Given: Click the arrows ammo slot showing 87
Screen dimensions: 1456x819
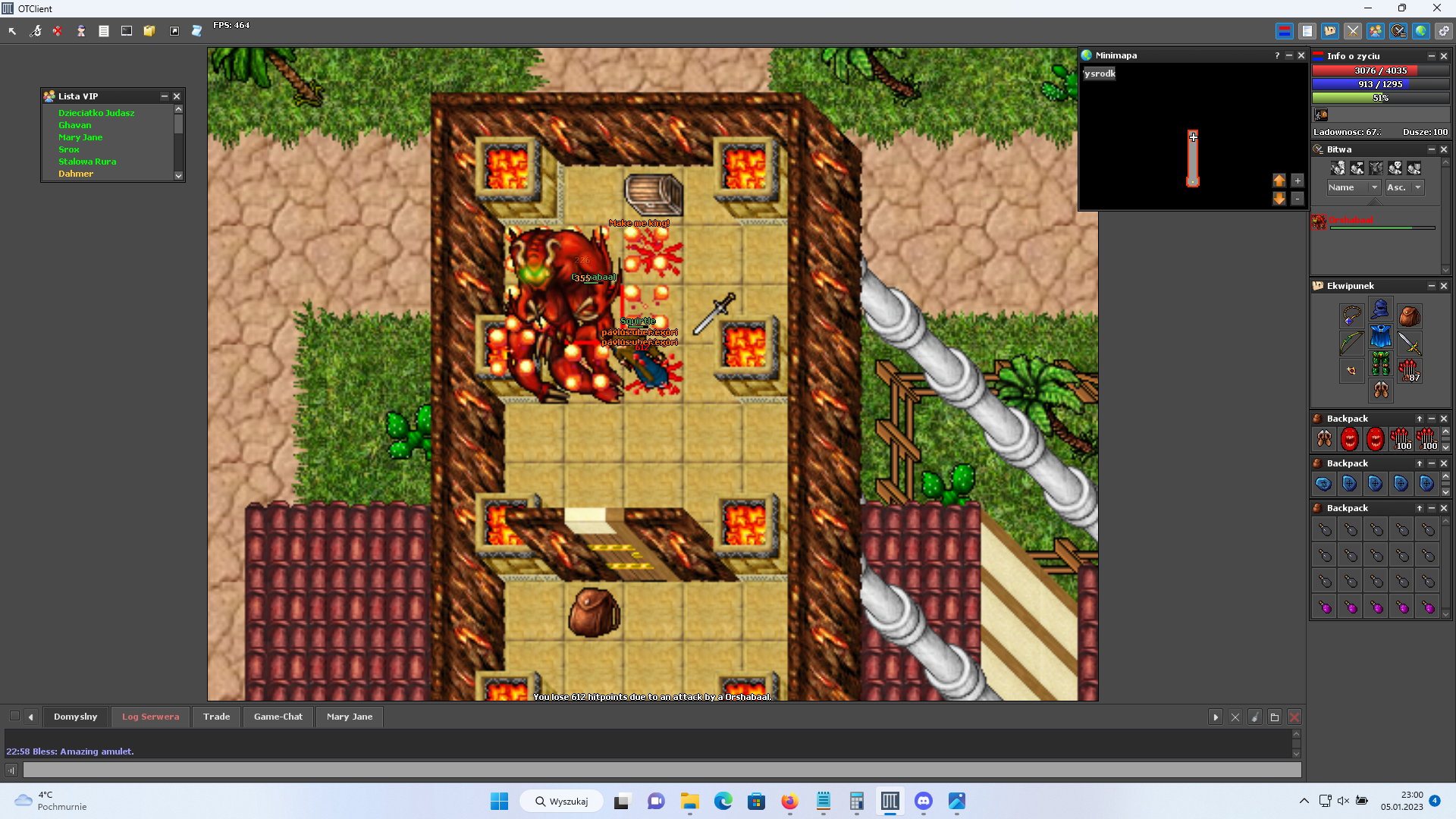Looking at the screenshot, I should point(1409,371).
